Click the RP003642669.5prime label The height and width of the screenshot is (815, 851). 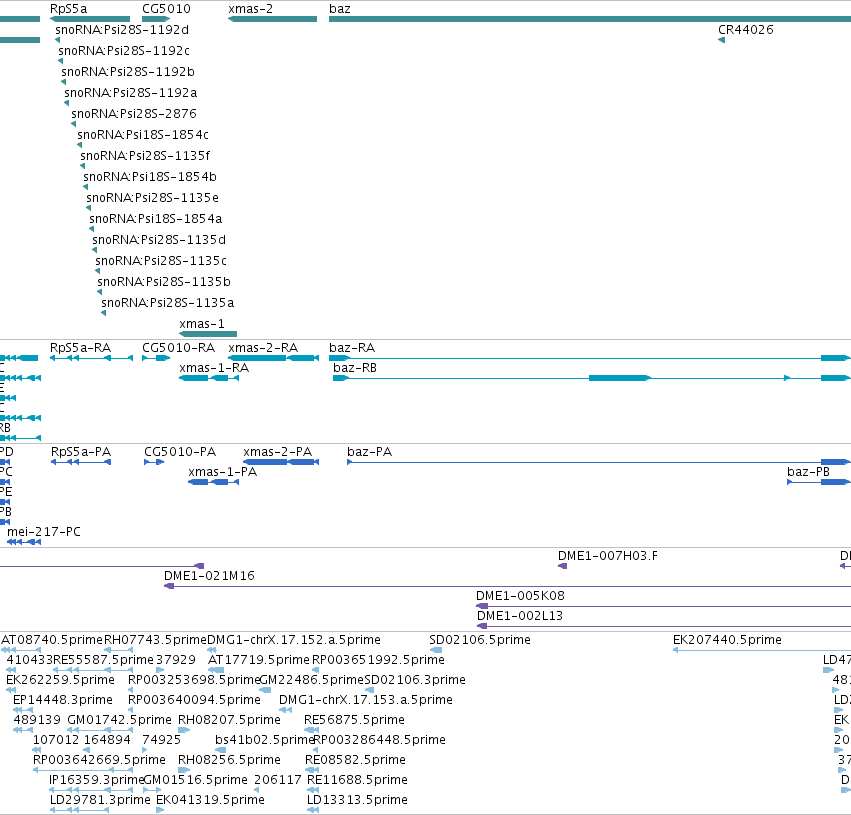coord(99,760)
